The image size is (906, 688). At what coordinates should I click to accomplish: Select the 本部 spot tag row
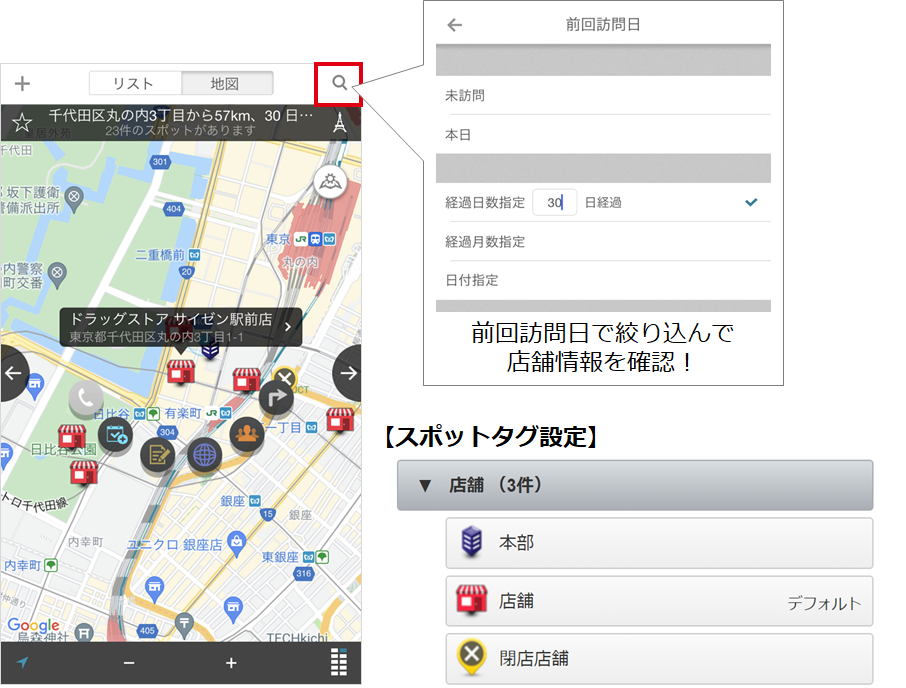pos(659,544)
